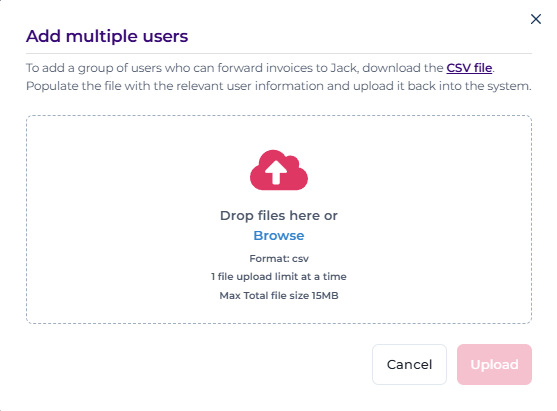The width and height of the screenshot is (557, 411).
Task: Cancel the multiple users upload
Action: click(x=409, y=364)
